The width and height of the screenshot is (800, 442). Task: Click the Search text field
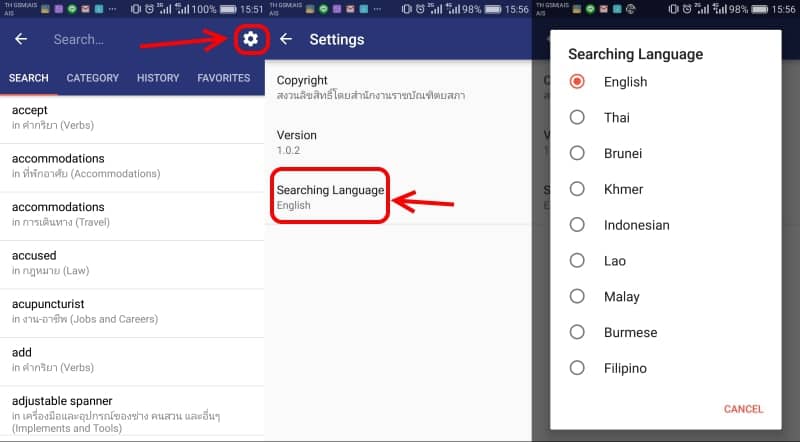(x=138, y=39)
